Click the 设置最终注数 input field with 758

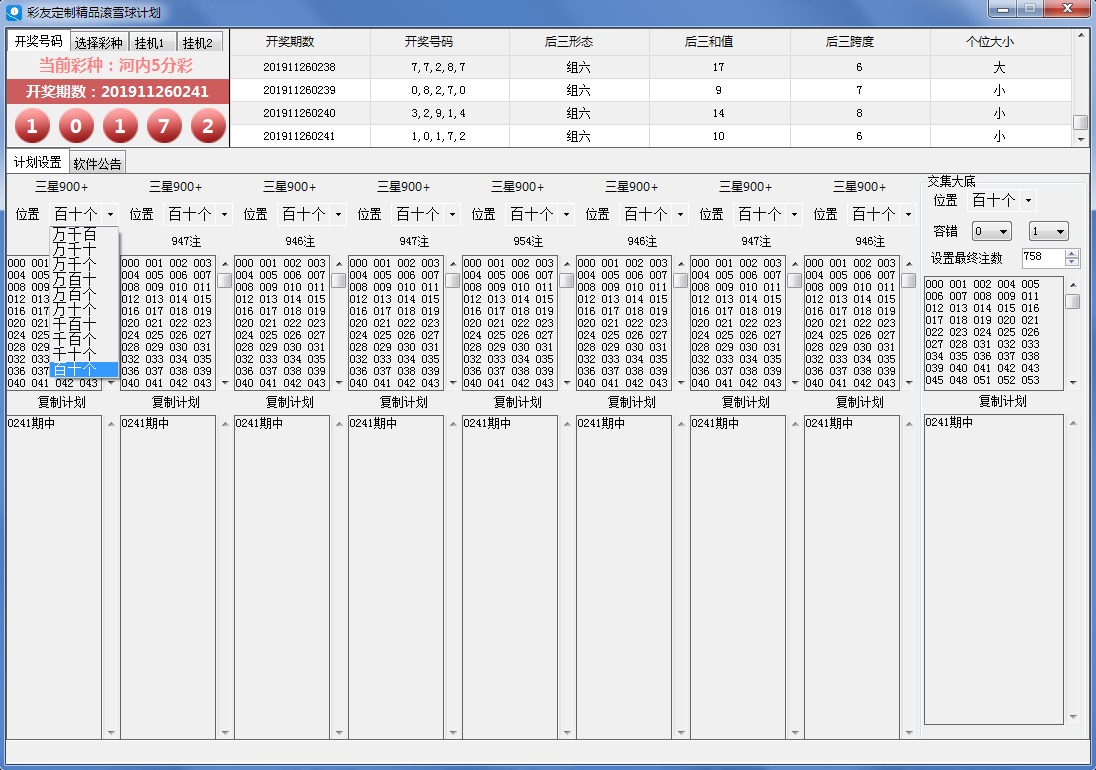pos(1042,258)
